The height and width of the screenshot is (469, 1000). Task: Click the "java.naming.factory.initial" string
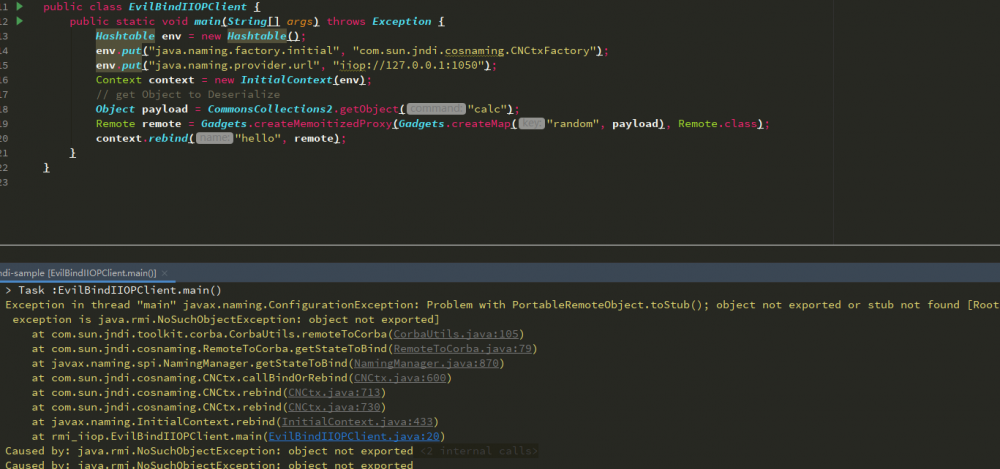tap(243, 51)
